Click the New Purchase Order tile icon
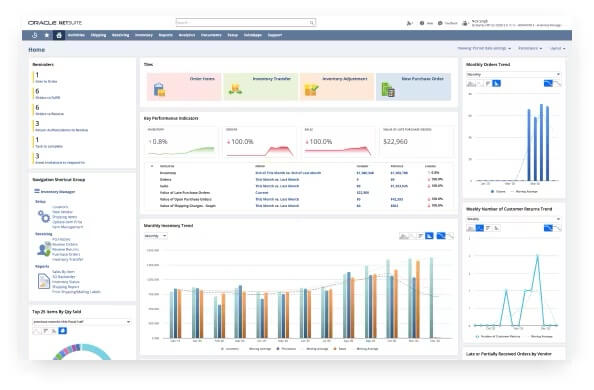The width and height of the screenshot is (594, 390). click(388, 90)
